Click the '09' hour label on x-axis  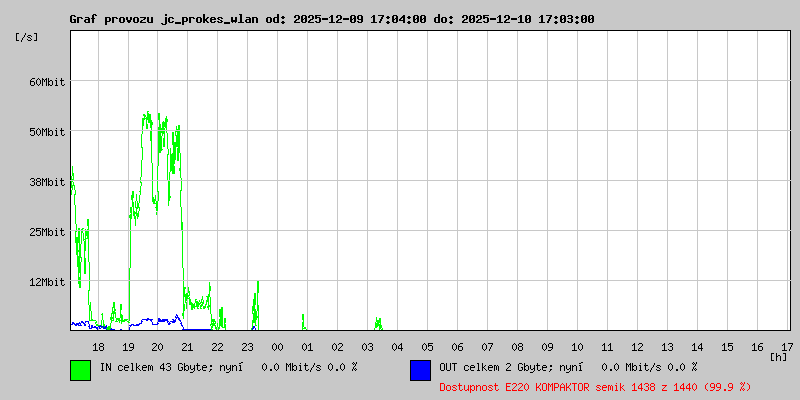point(547,347)
